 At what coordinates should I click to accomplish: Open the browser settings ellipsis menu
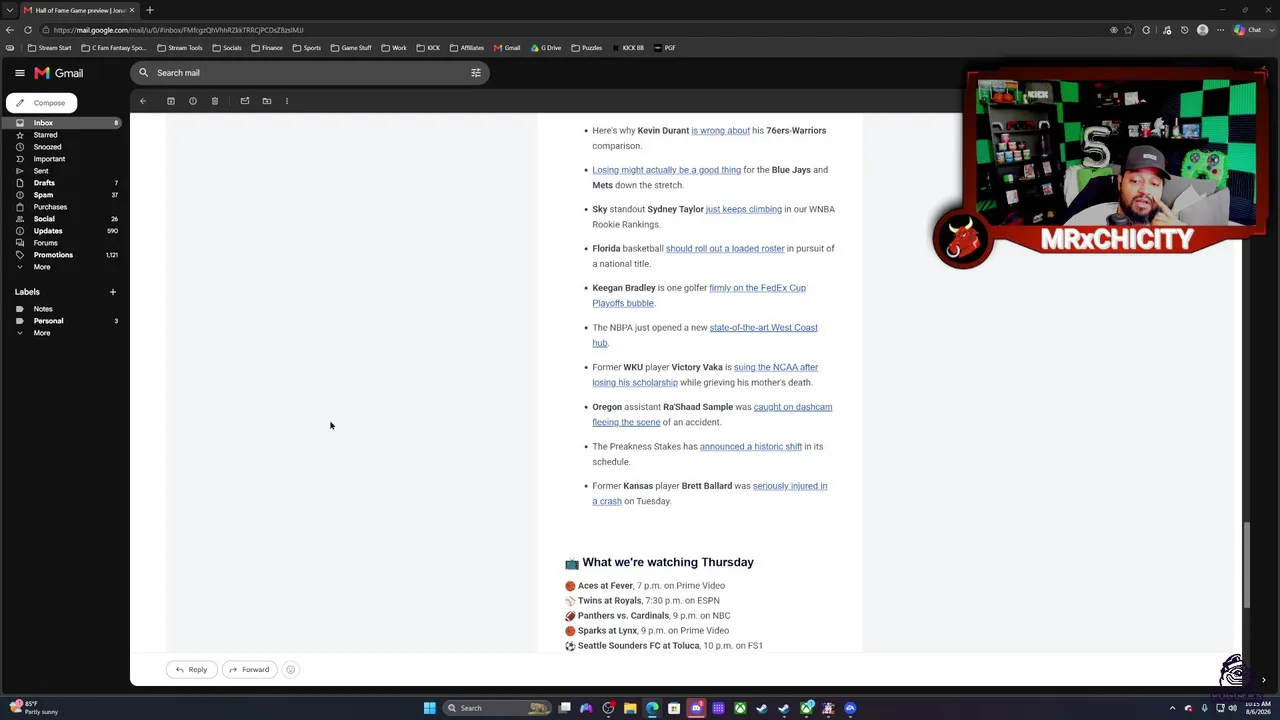pyautogui.click(x=1220, y=30)
